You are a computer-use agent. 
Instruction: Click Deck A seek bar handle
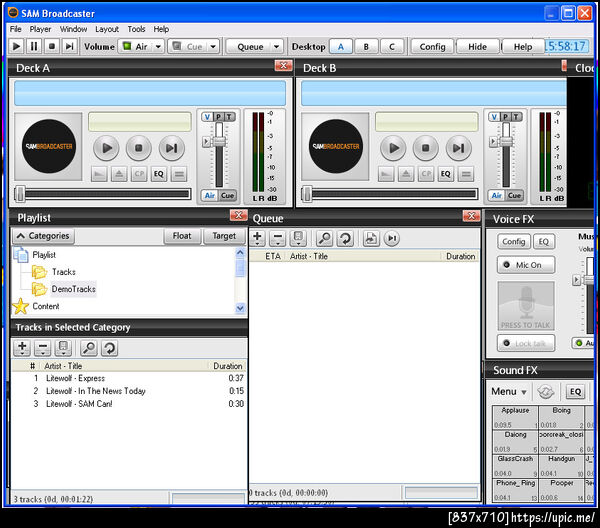coord(20,194)
